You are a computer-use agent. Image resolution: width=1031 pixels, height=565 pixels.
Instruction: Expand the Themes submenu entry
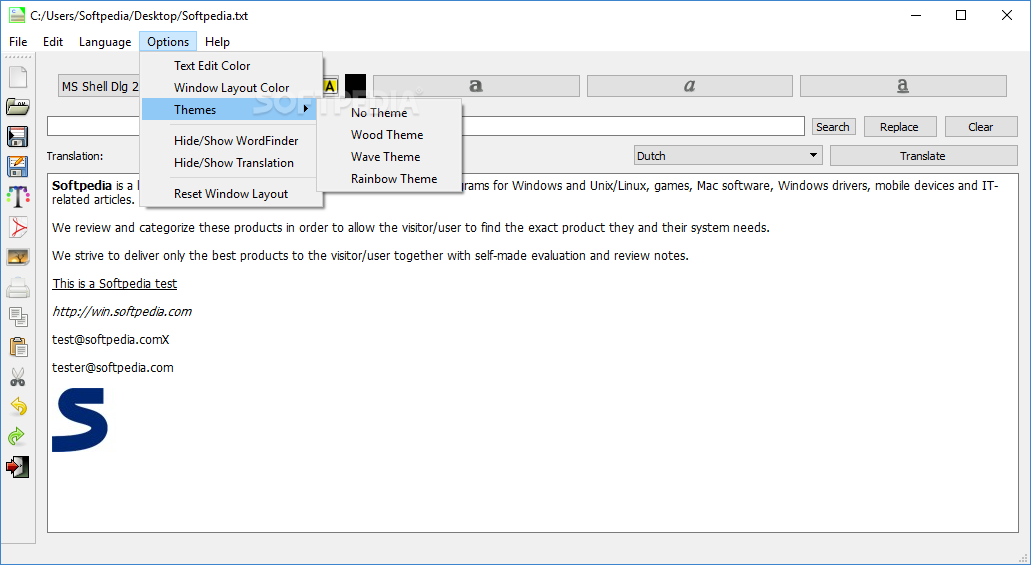point(230,110)
